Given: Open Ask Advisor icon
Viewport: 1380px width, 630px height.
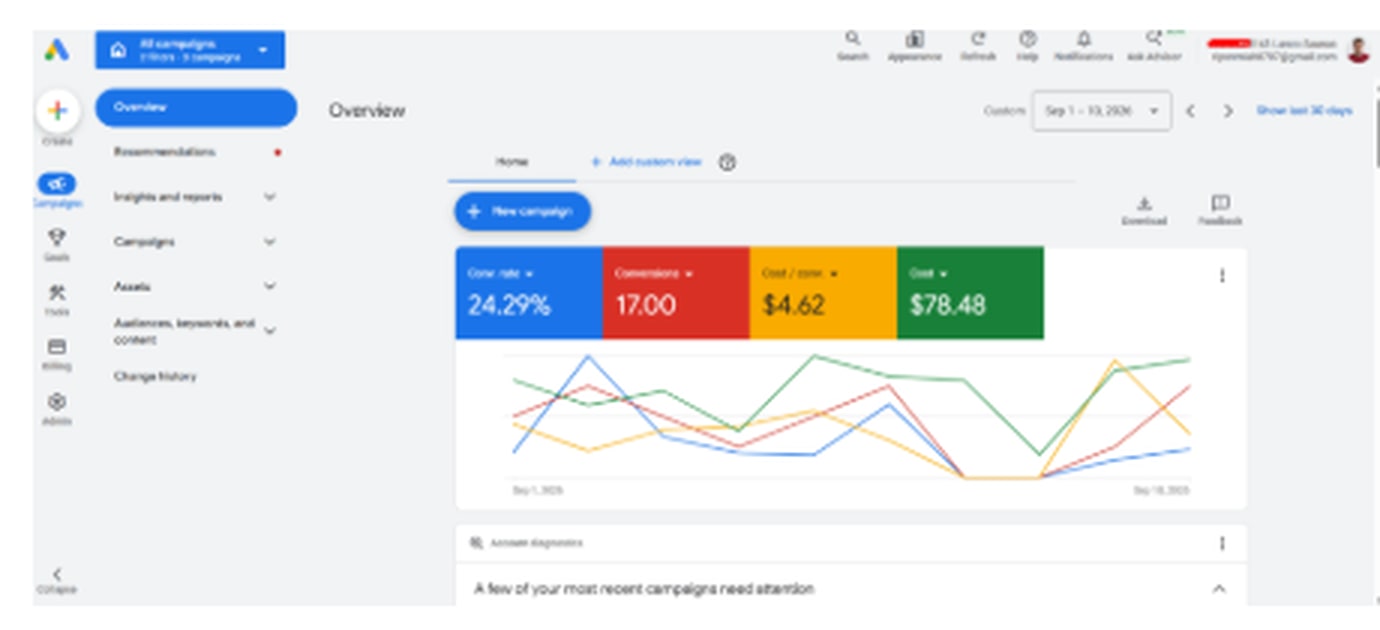Looking at the screenshot, I should click(1154, 39).
